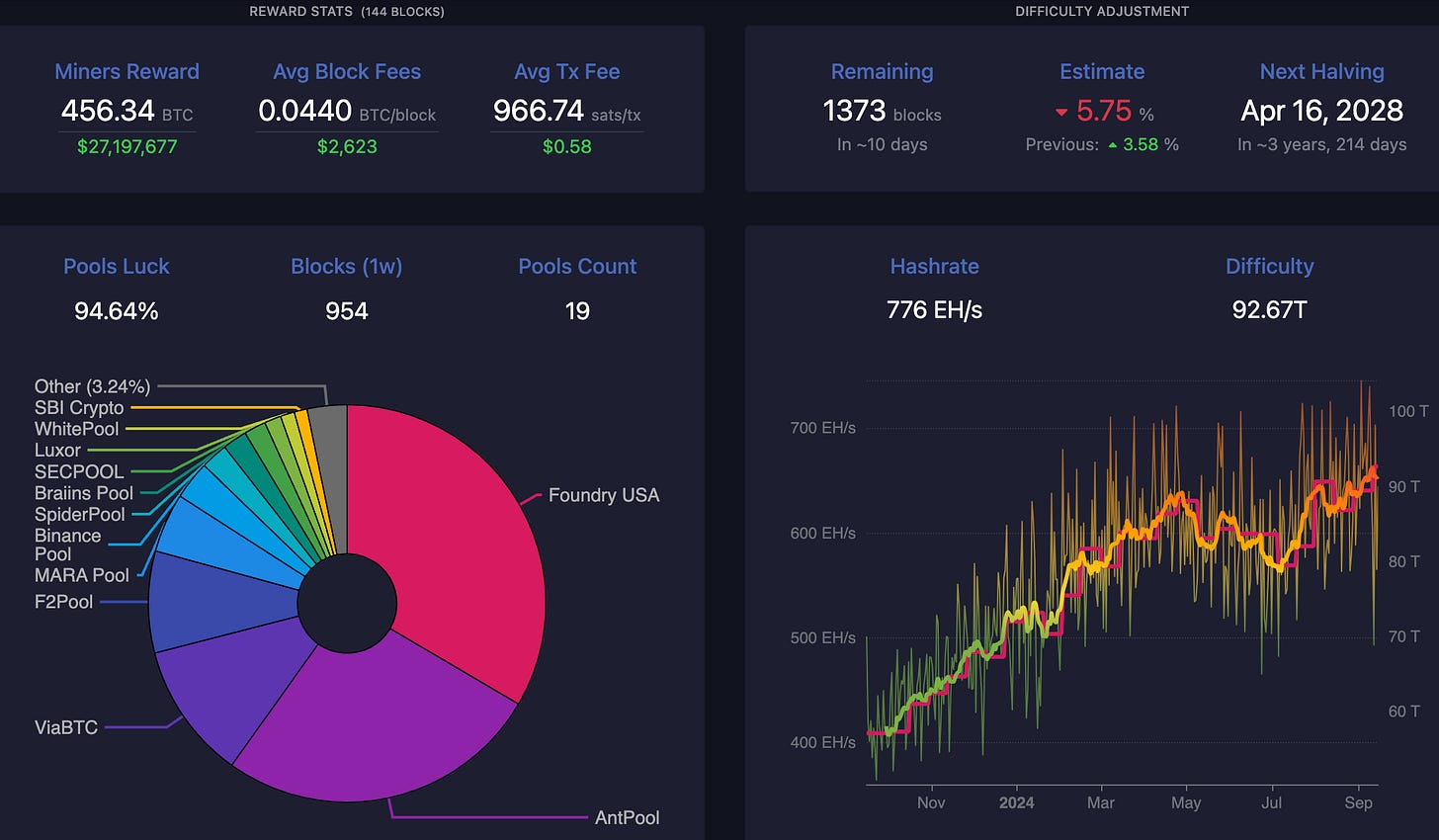Viewport: 1439px width, 840px height.
Task: Select the MARA Pool legend entry
Action: (x=84, y=575)
